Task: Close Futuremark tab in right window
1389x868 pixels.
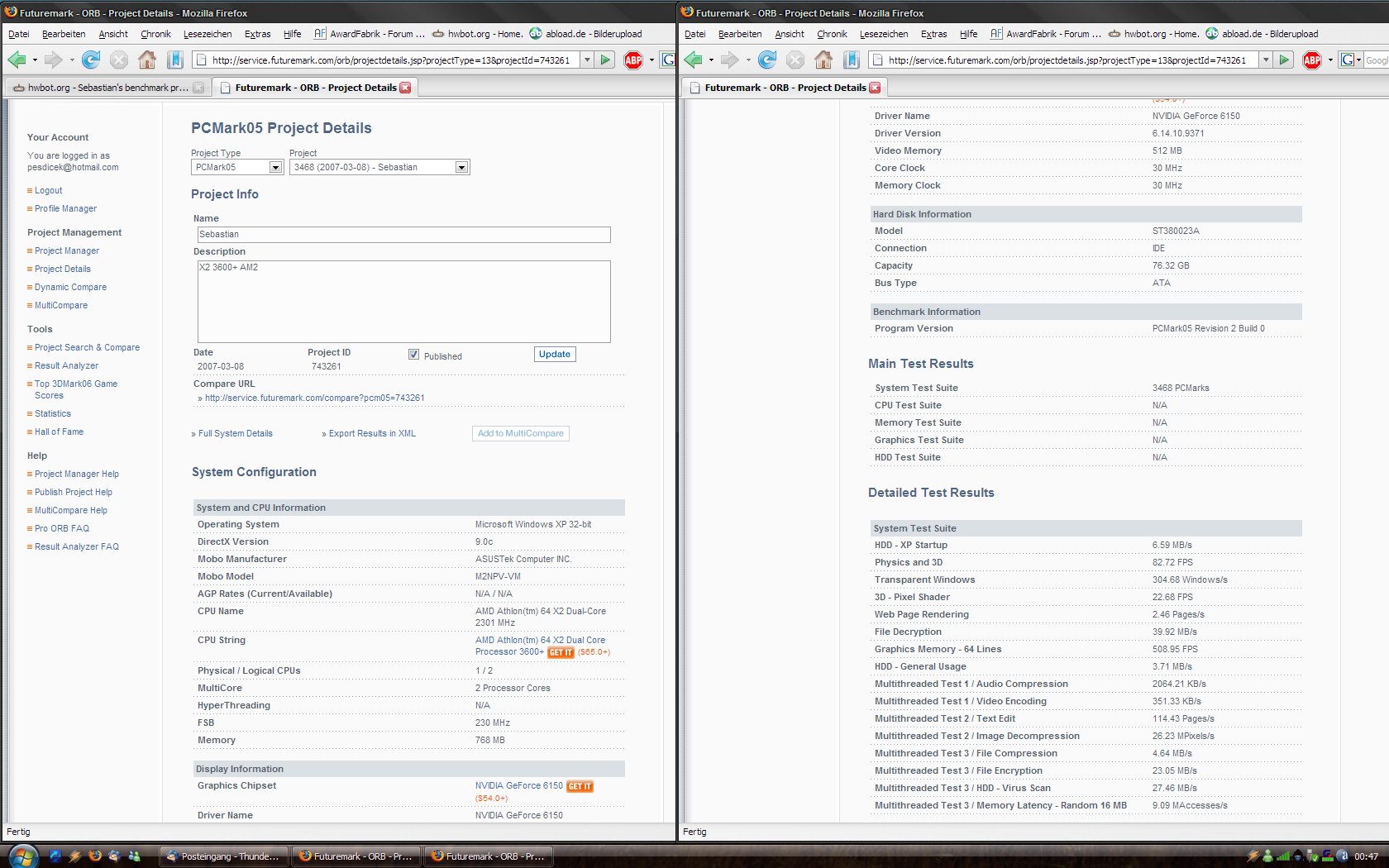Action: pos(875,88)
